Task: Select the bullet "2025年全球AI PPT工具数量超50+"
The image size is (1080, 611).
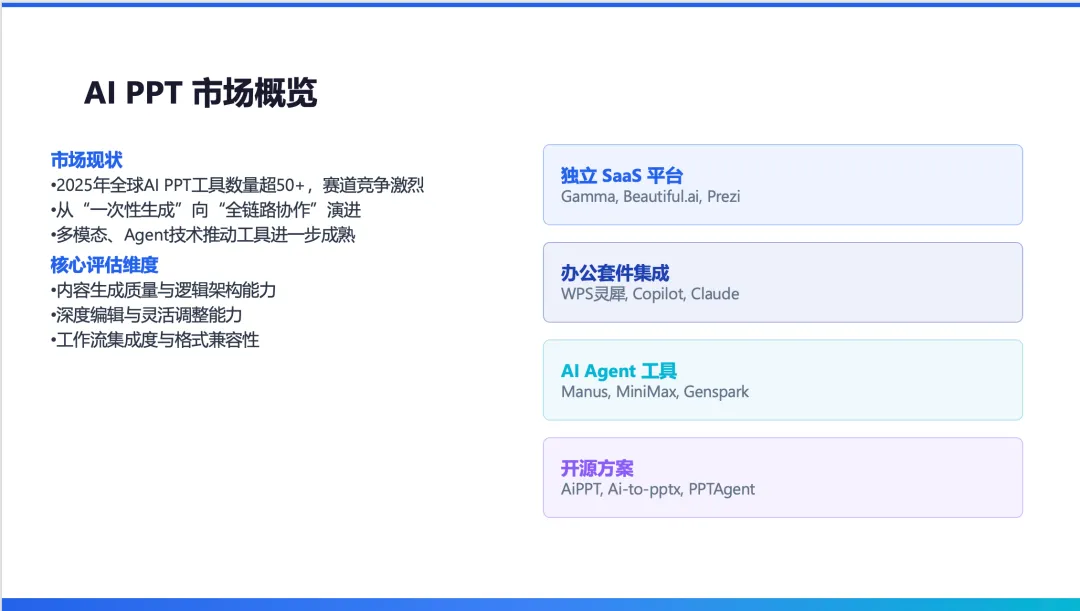Action: click(x=238, y=185)
